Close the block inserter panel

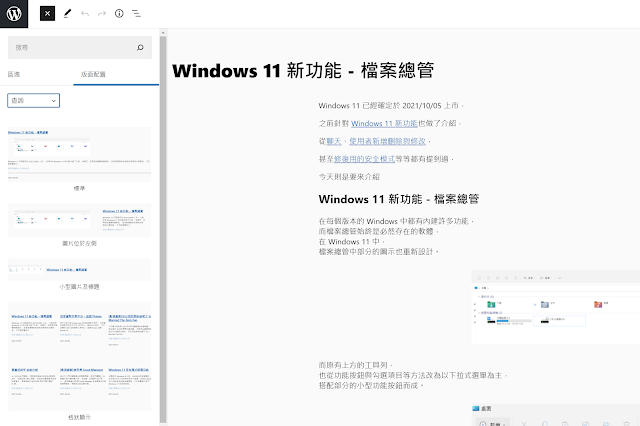(x=47, y=14)
